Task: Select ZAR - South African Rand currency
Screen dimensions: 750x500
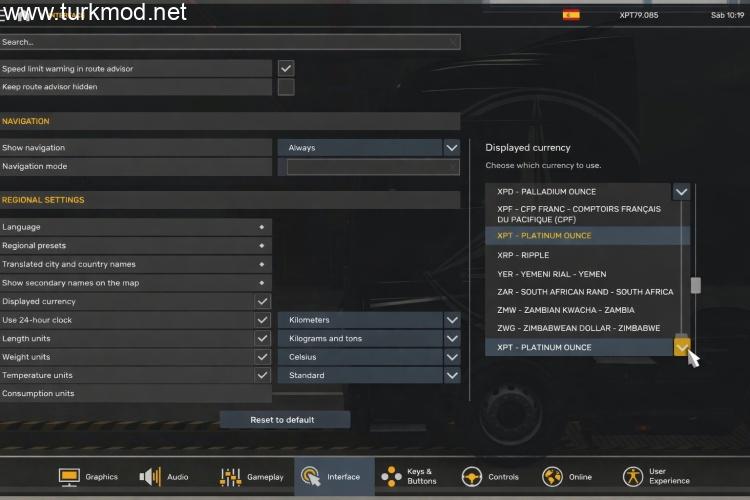Action: tap(587, 292)
